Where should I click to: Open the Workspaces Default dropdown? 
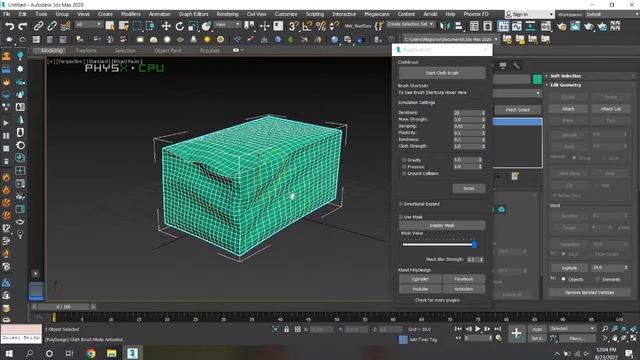point(612,14)
